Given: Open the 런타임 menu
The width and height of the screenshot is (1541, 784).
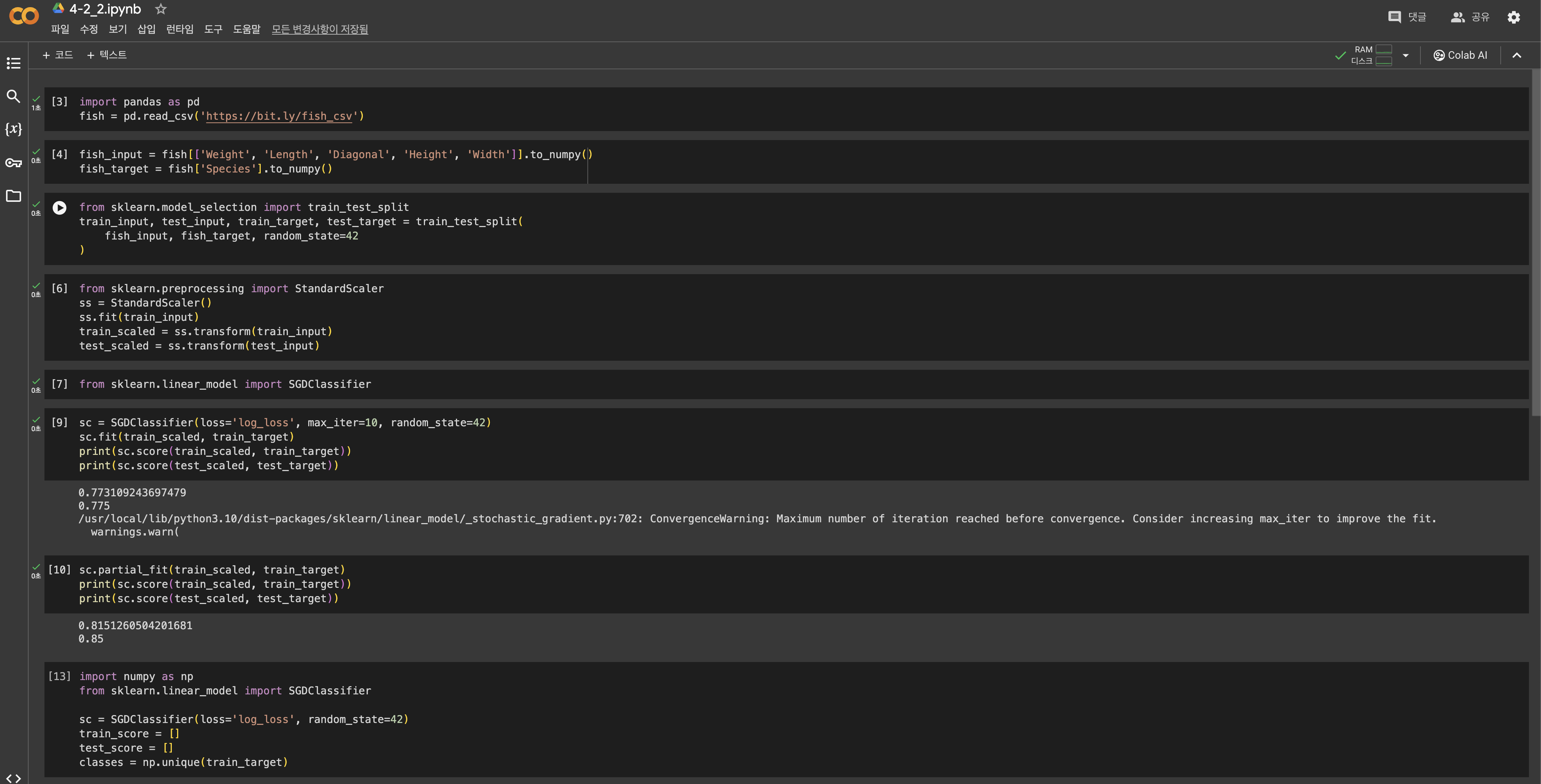Looking at the screenshot, I should coord(179,29).
